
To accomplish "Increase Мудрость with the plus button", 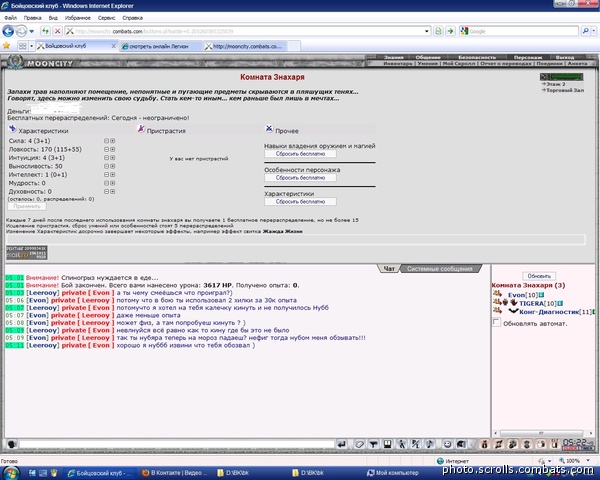I will tap(112, 183).
